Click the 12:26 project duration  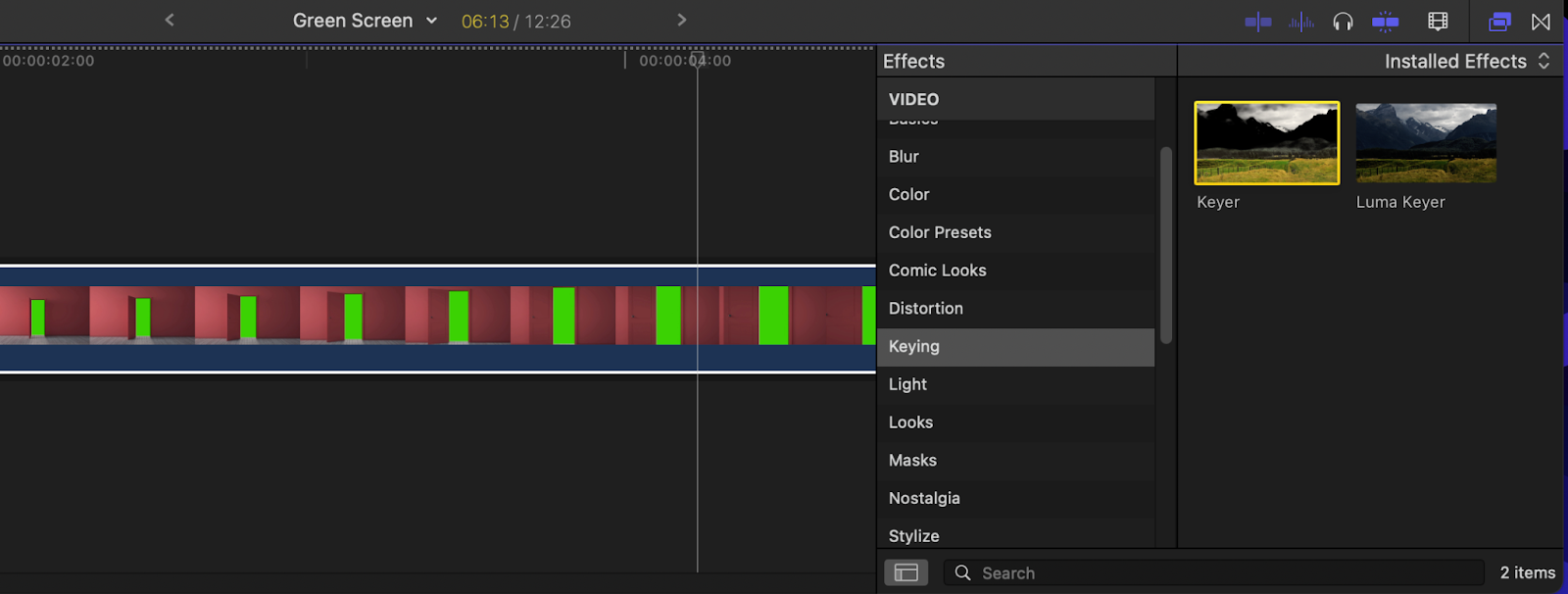pyautogui.click(x=548, y=22)
